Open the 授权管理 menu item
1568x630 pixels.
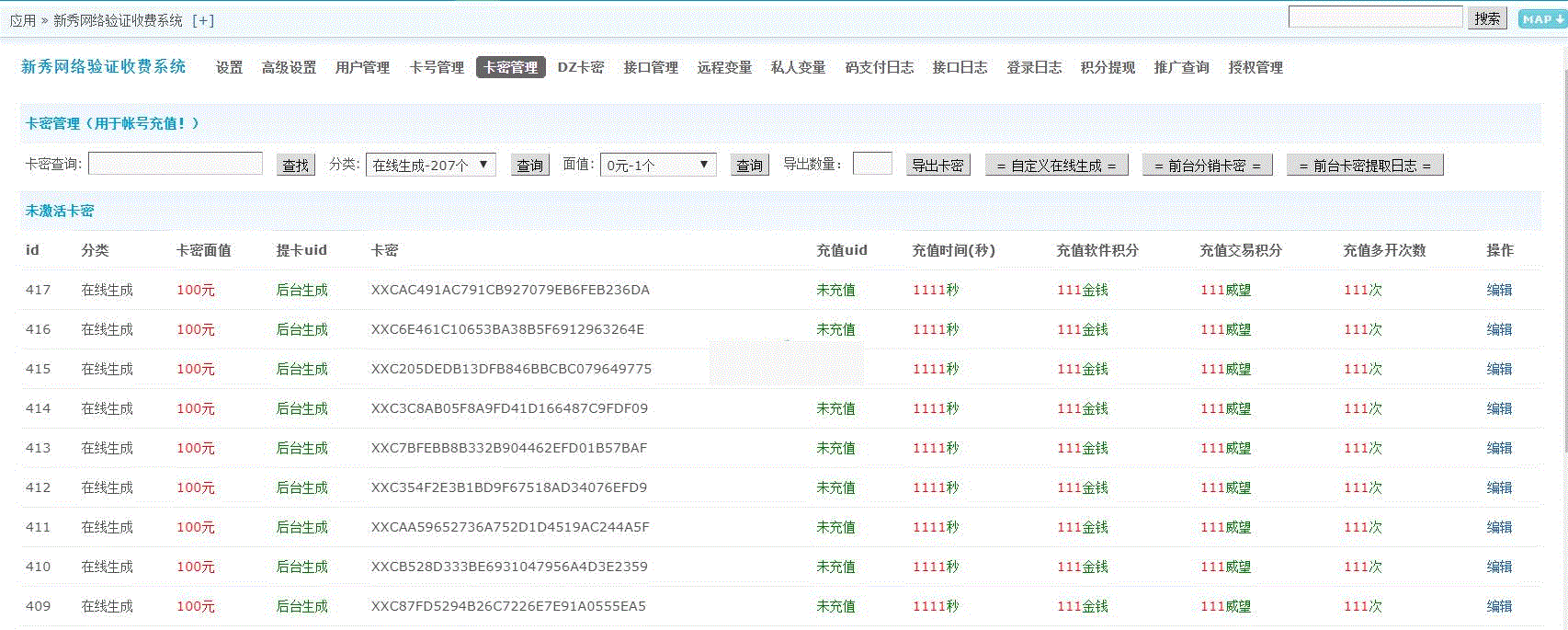[1256, 67]
